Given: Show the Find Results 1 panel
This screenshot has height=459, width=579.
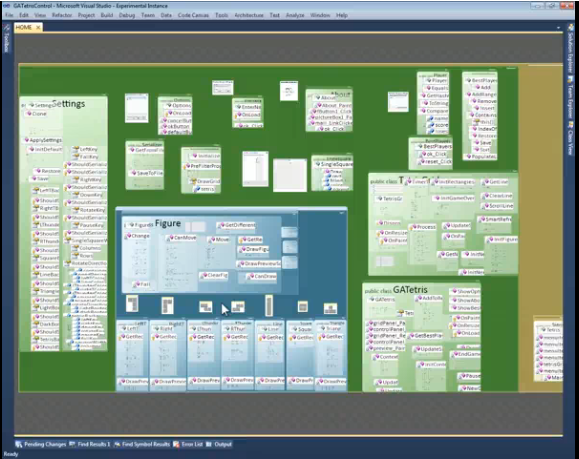Looking at the screenshot, I should 94,445.
